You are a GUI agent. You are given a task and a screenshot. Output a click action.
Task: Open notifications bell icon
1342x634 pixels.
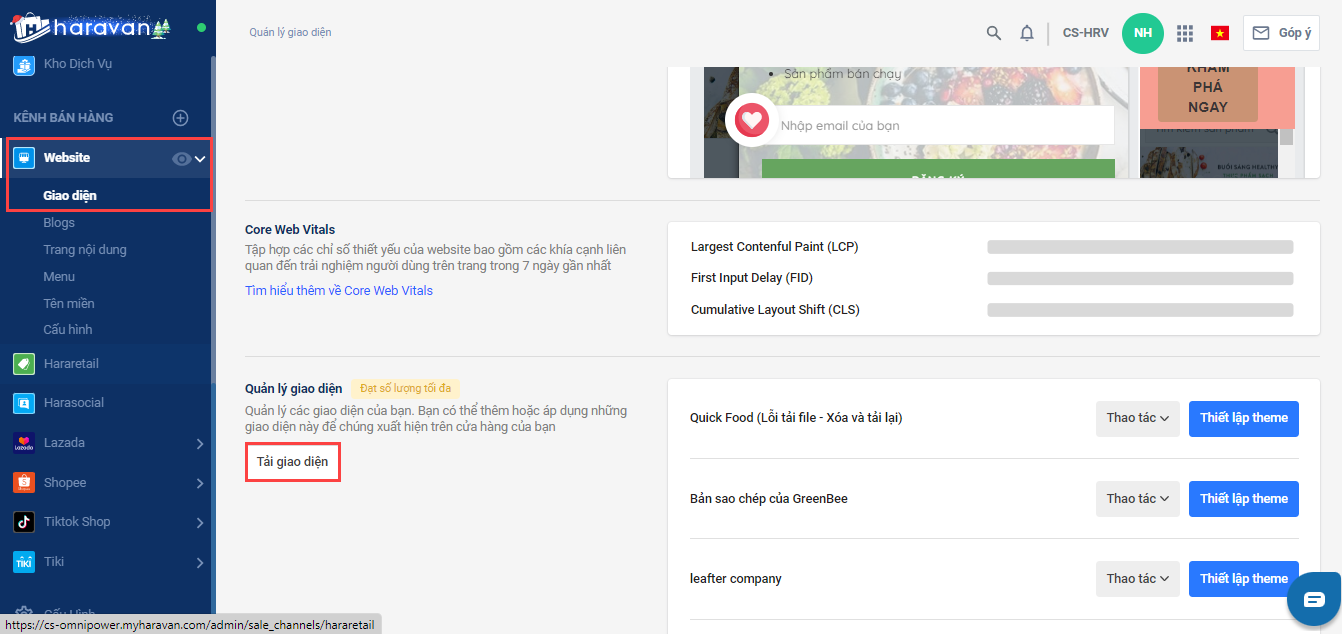1027,33
